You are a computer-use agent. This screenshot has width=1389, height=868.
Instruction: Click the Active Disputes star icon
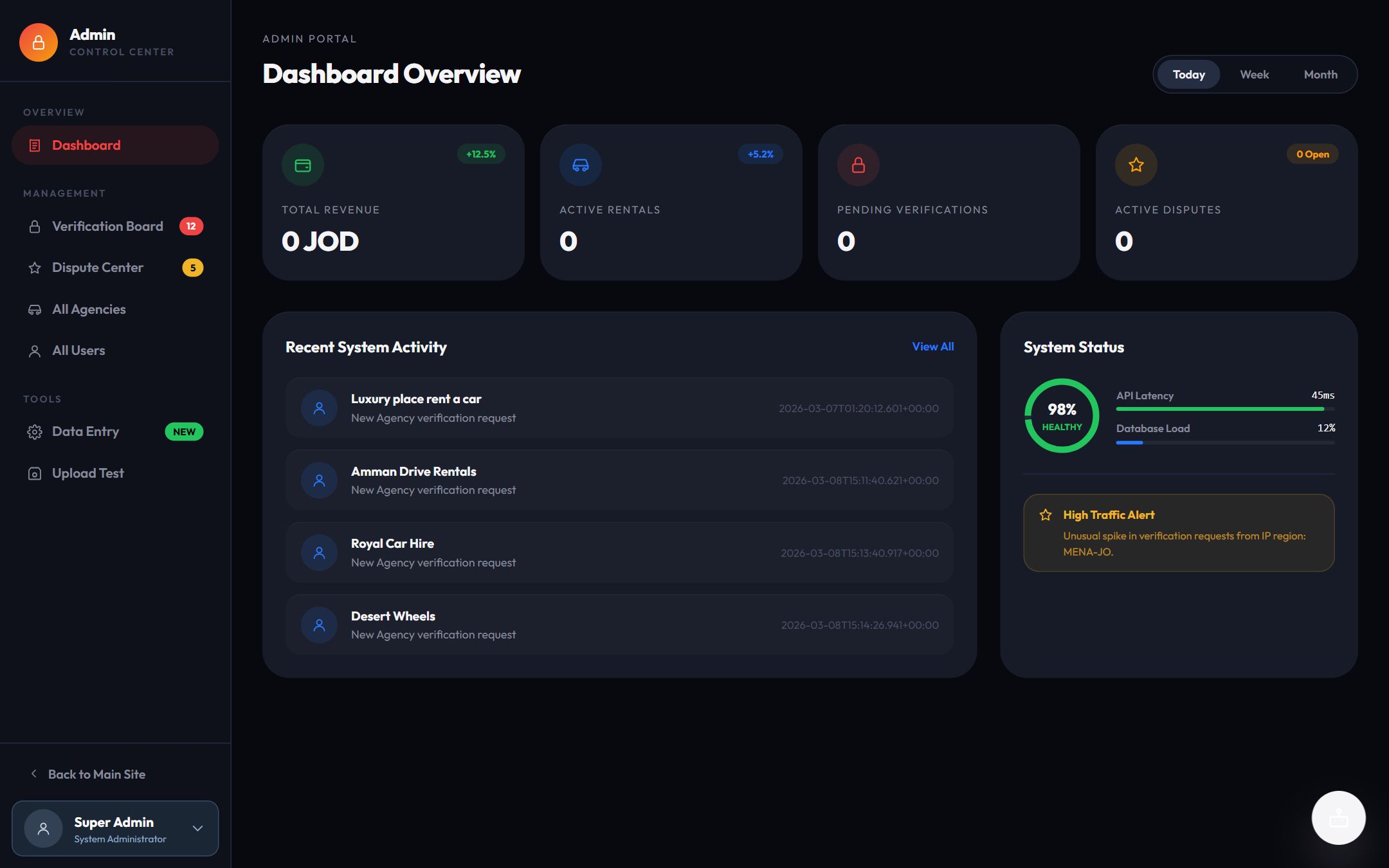(x=1136, y=165)
